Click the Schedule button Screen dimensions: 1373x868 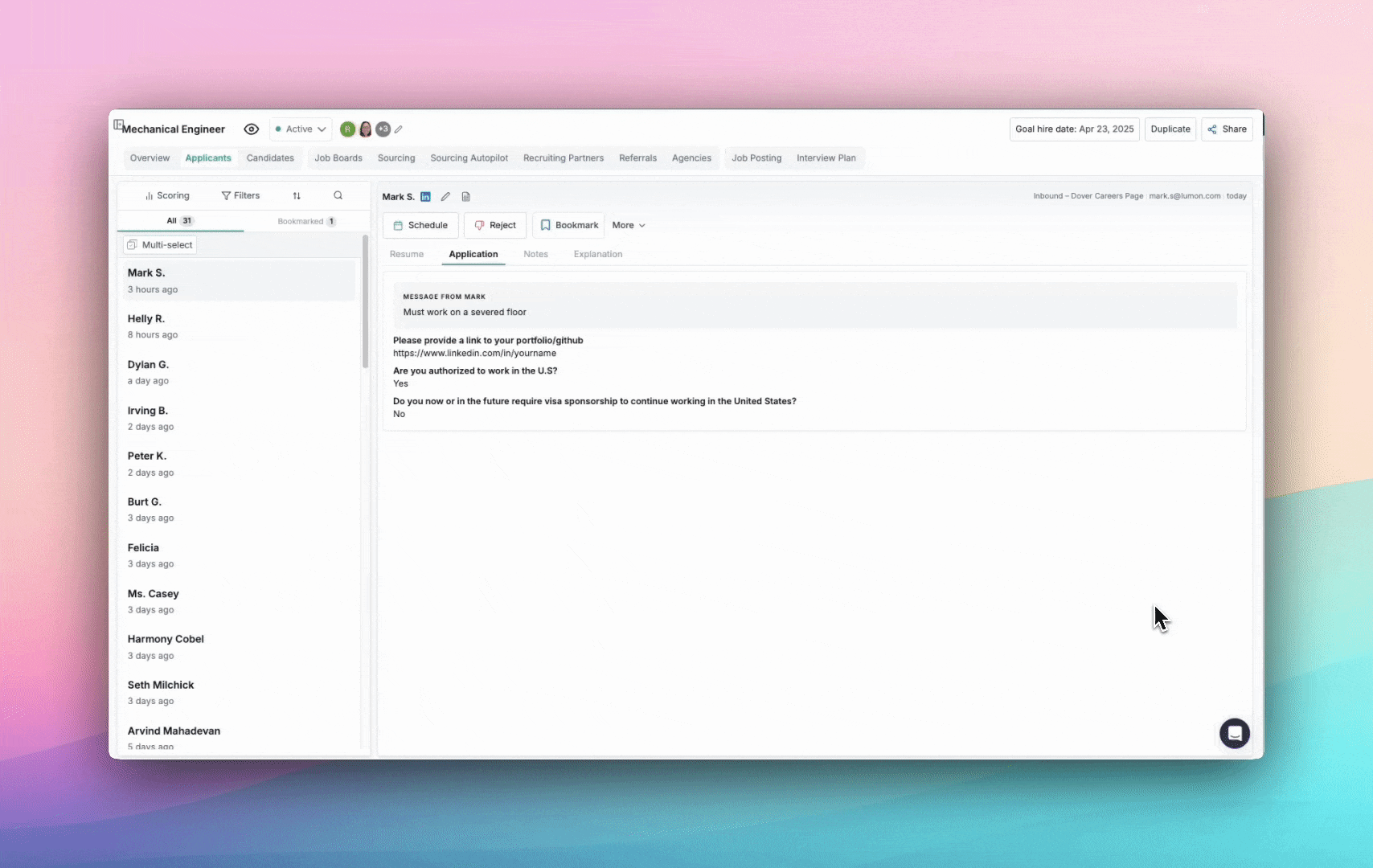420,226
